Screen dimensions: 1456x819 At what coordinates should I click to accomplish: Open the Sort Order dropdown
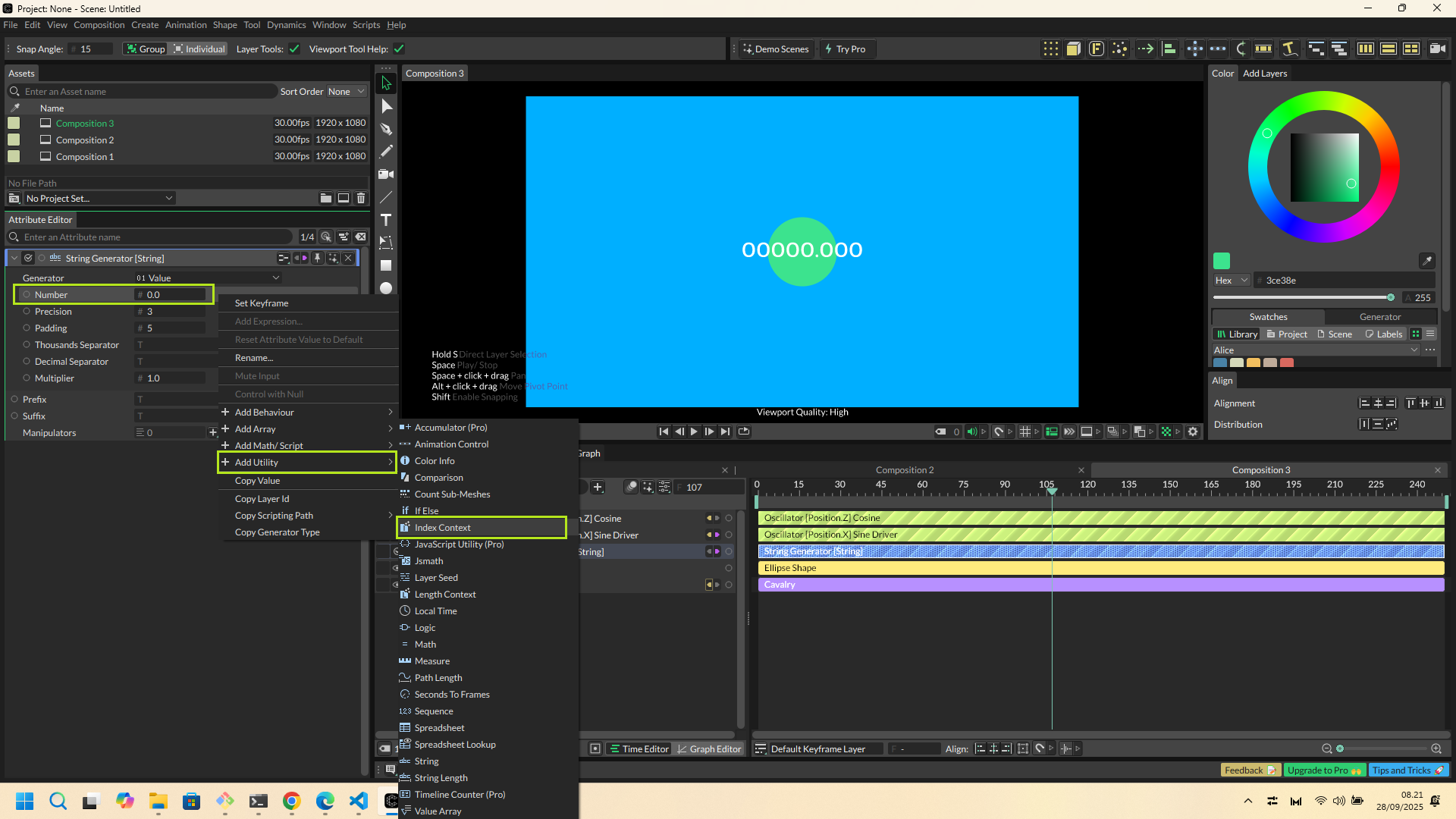pyautogui.click(x=346, y=92)
